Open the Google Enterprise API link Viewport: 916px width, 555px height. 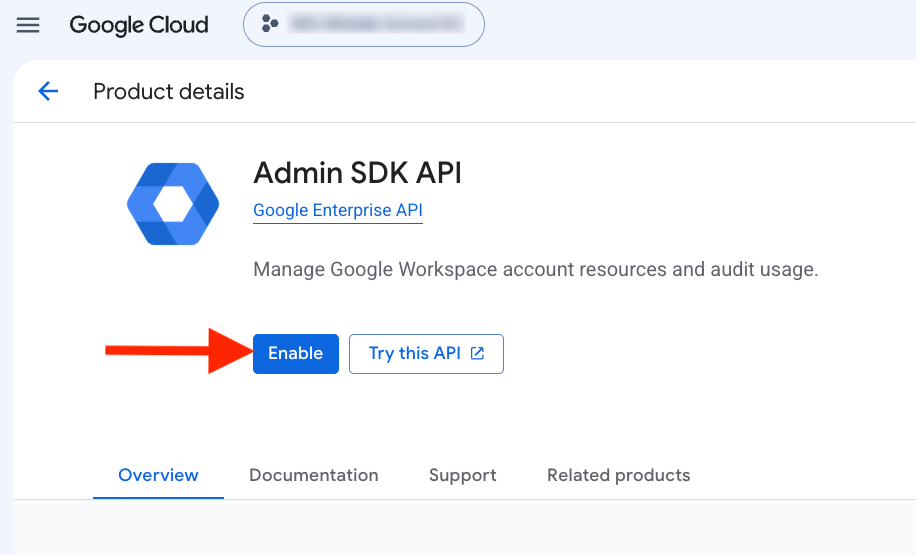338,210
